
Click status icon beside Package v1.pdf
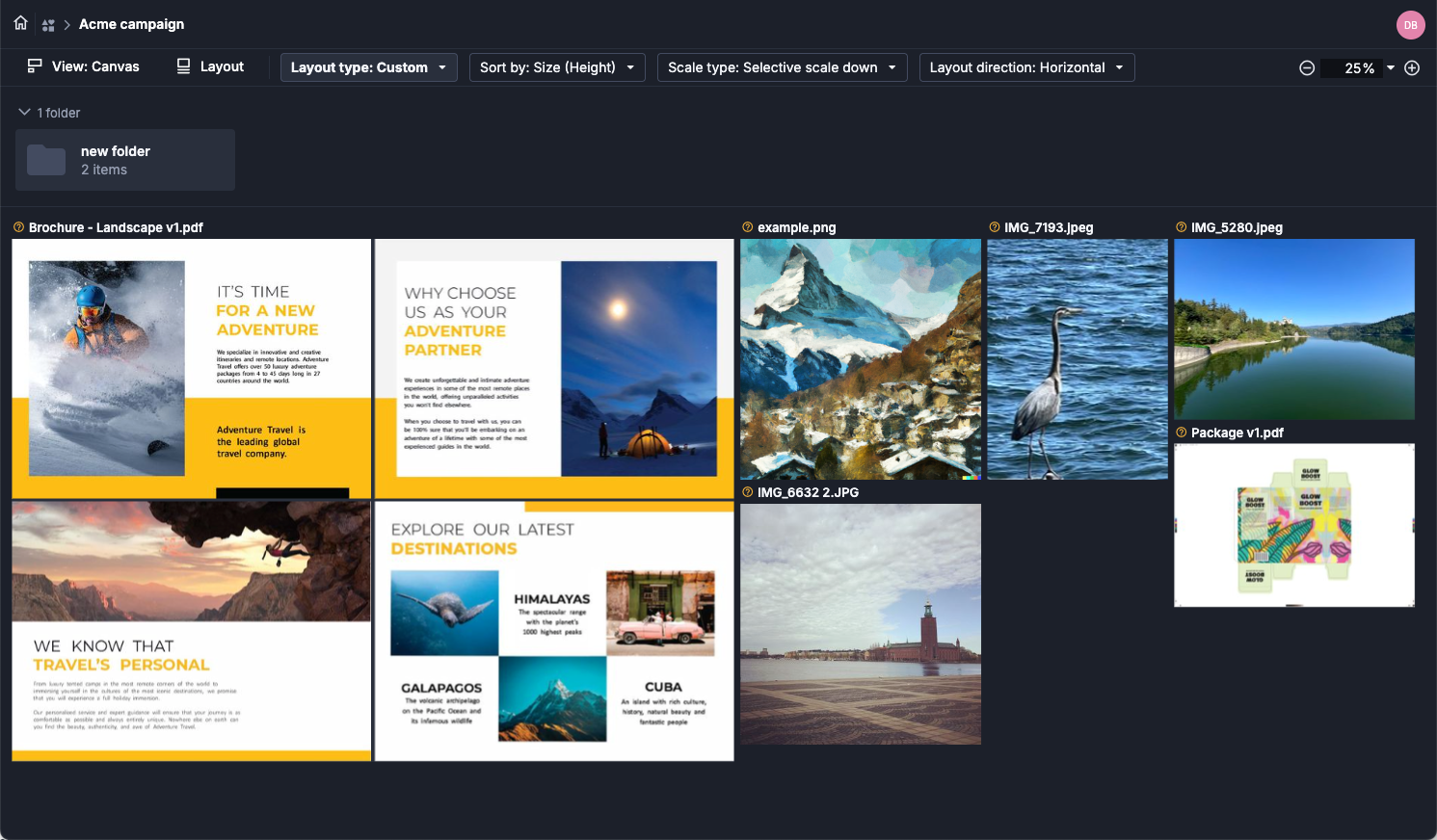[x=1181, y=433]
